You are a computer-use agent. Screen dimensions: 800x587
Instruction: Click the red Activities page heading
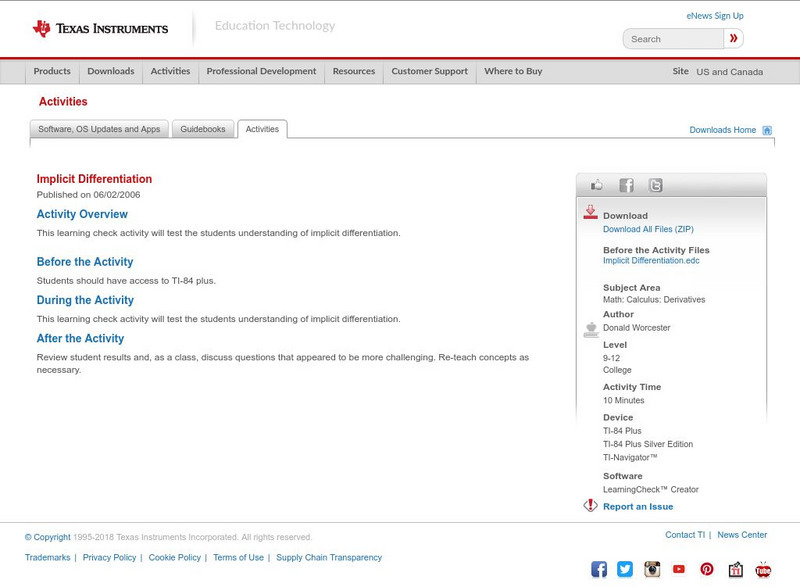coord(63,101)
